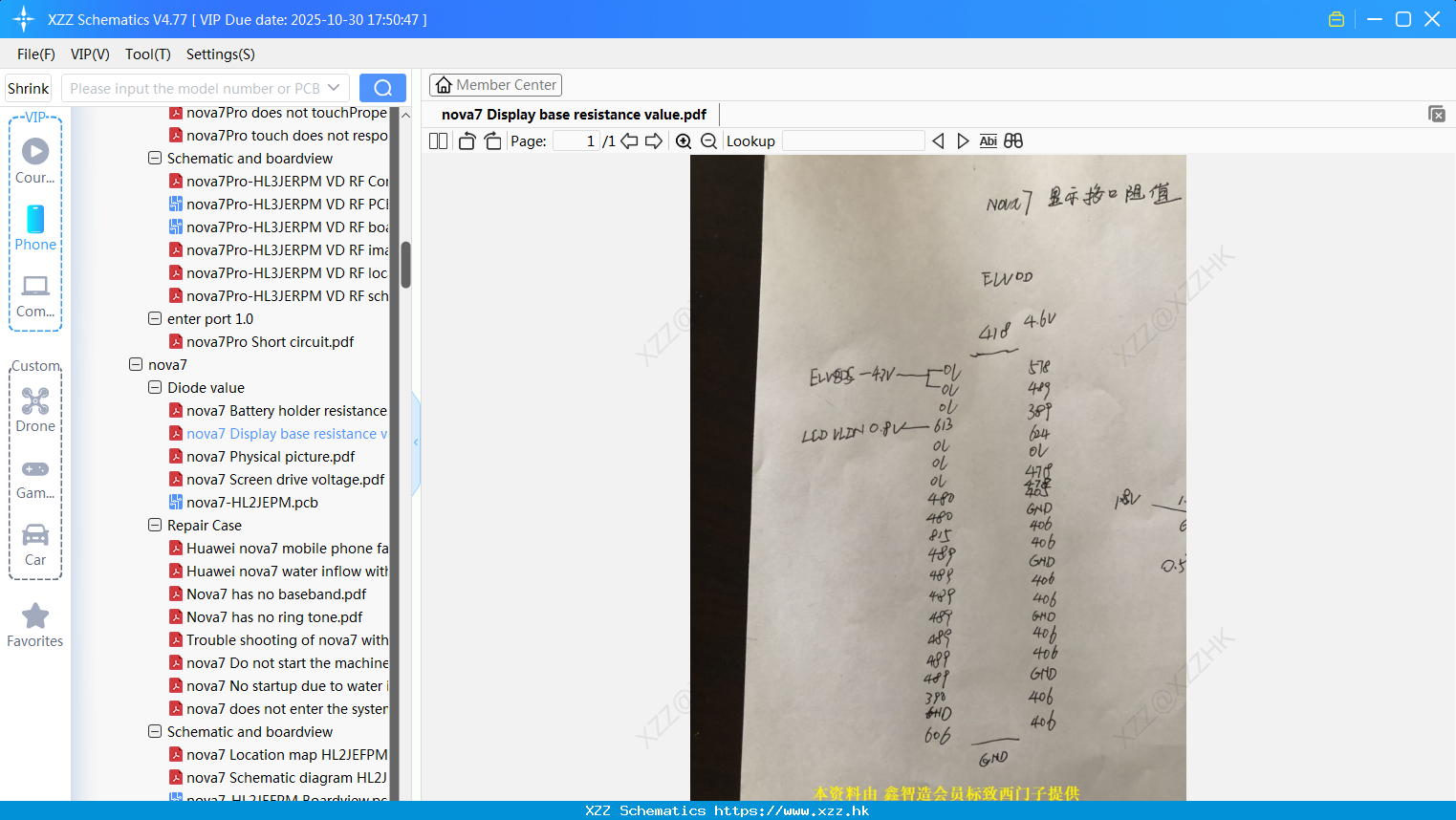Screen dimensions: 1456x820
Task: Click the Shrink button
Action: (x=28, y=88)
